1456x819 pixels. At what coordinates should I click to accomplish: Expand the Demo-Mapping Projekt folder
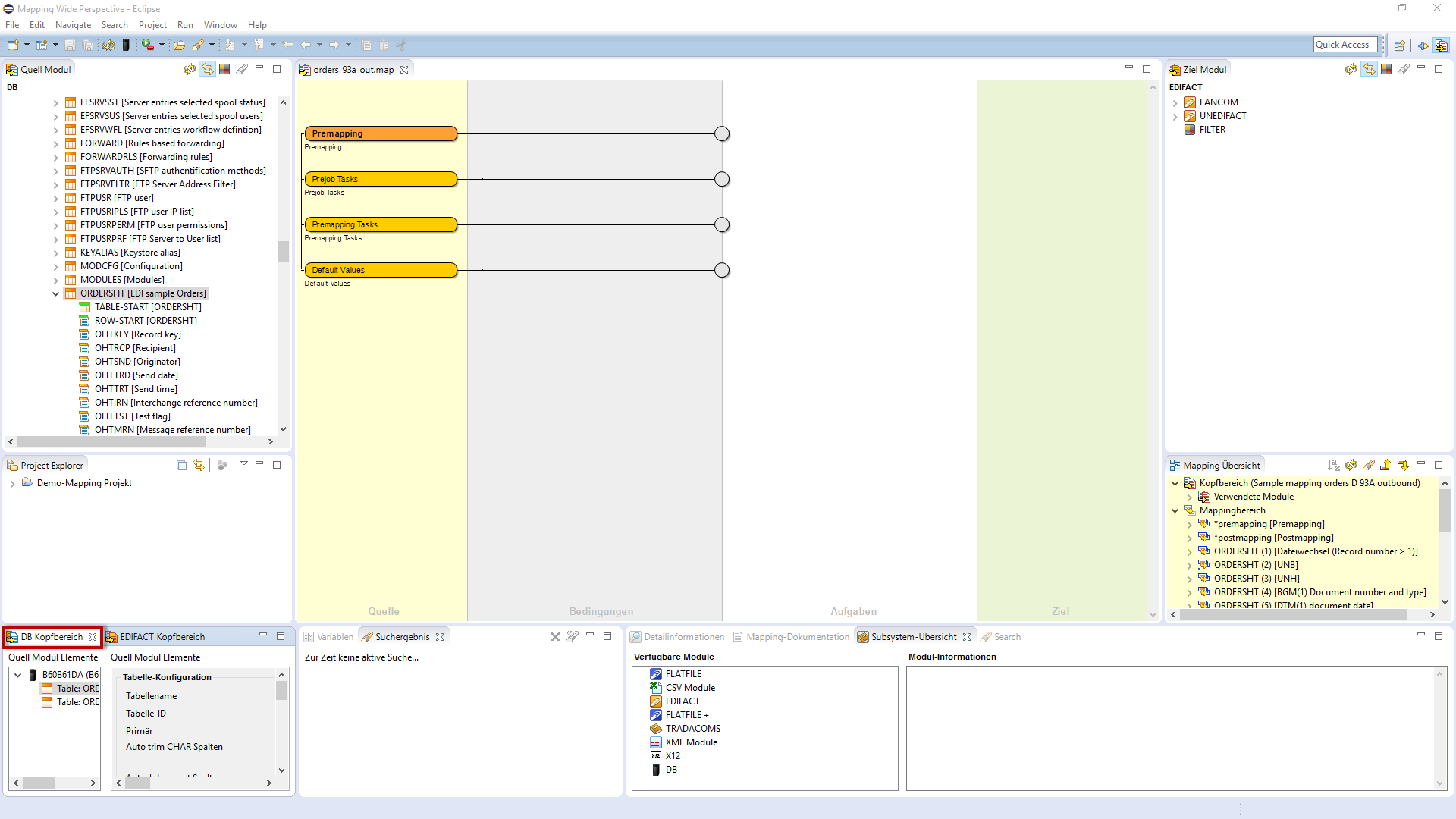tap(12, 483)
